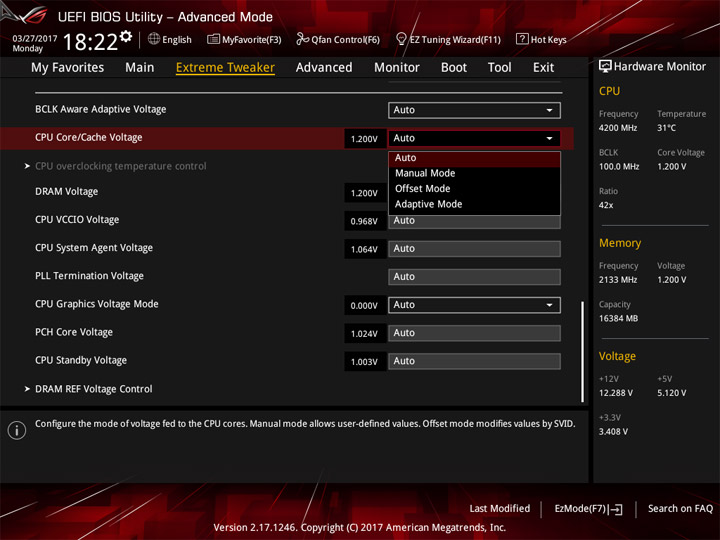Click the EzMode exit arrow icon
Viewport: 720px width, 540px height.
coord(616,509)
